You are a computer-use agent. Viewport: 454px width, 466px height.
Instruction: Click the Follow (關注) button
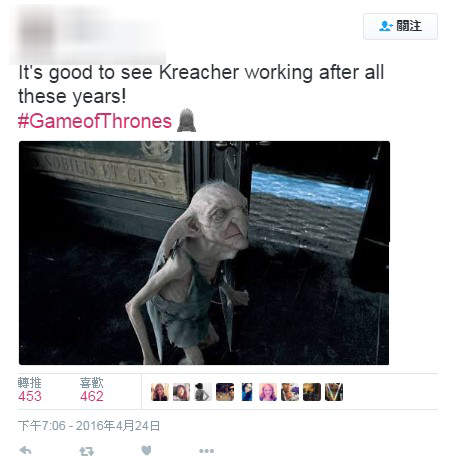pyautogui.click(x=400, y=27)
